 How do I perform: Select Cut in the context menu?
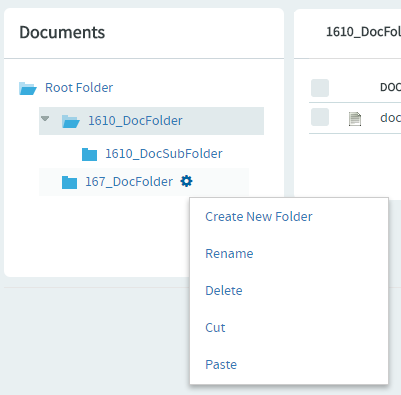215,328
